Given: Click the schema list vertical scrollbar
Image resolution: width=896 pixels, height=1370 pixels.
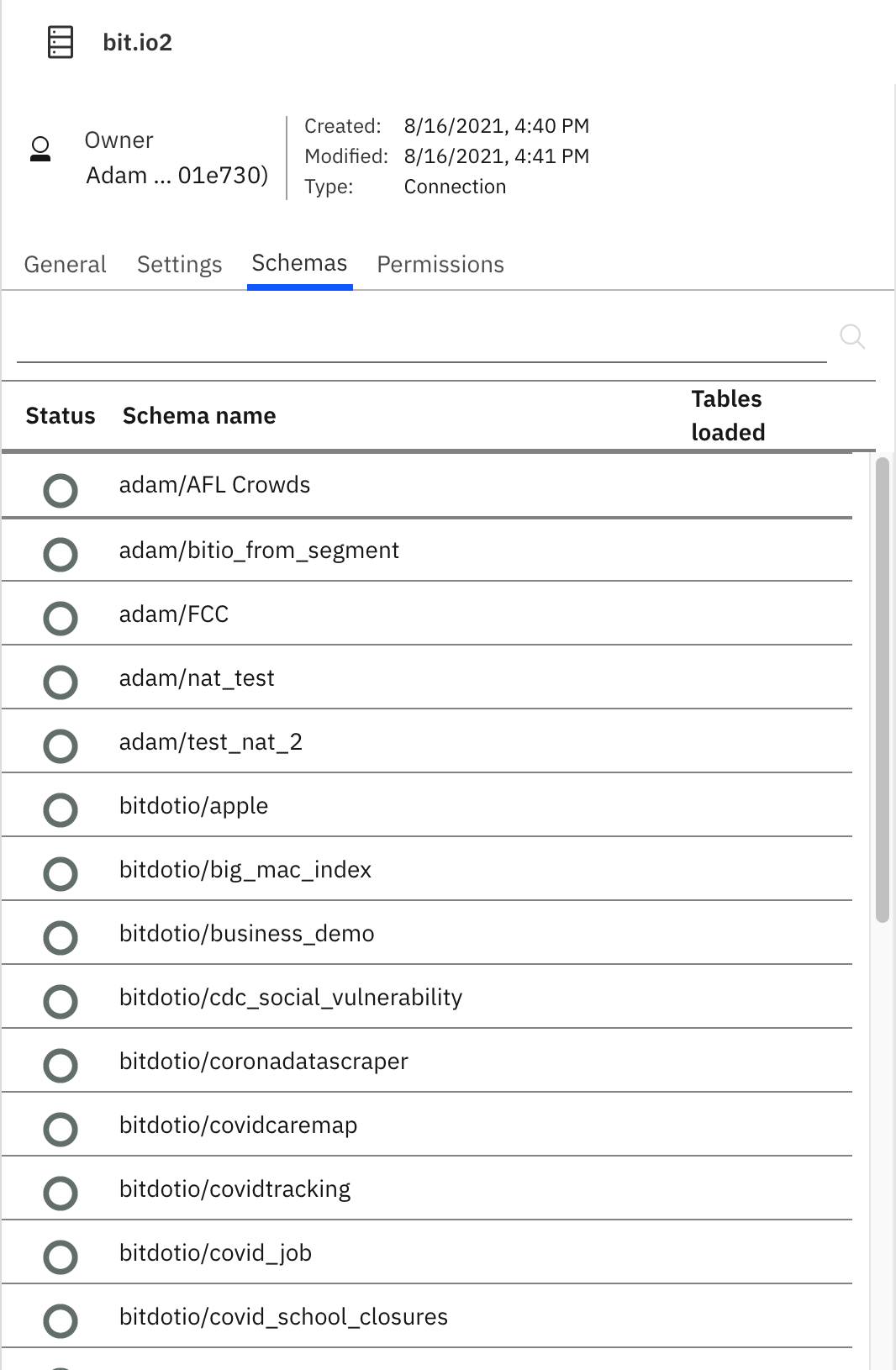Looking at the screenshot, I should click(882, 689).
